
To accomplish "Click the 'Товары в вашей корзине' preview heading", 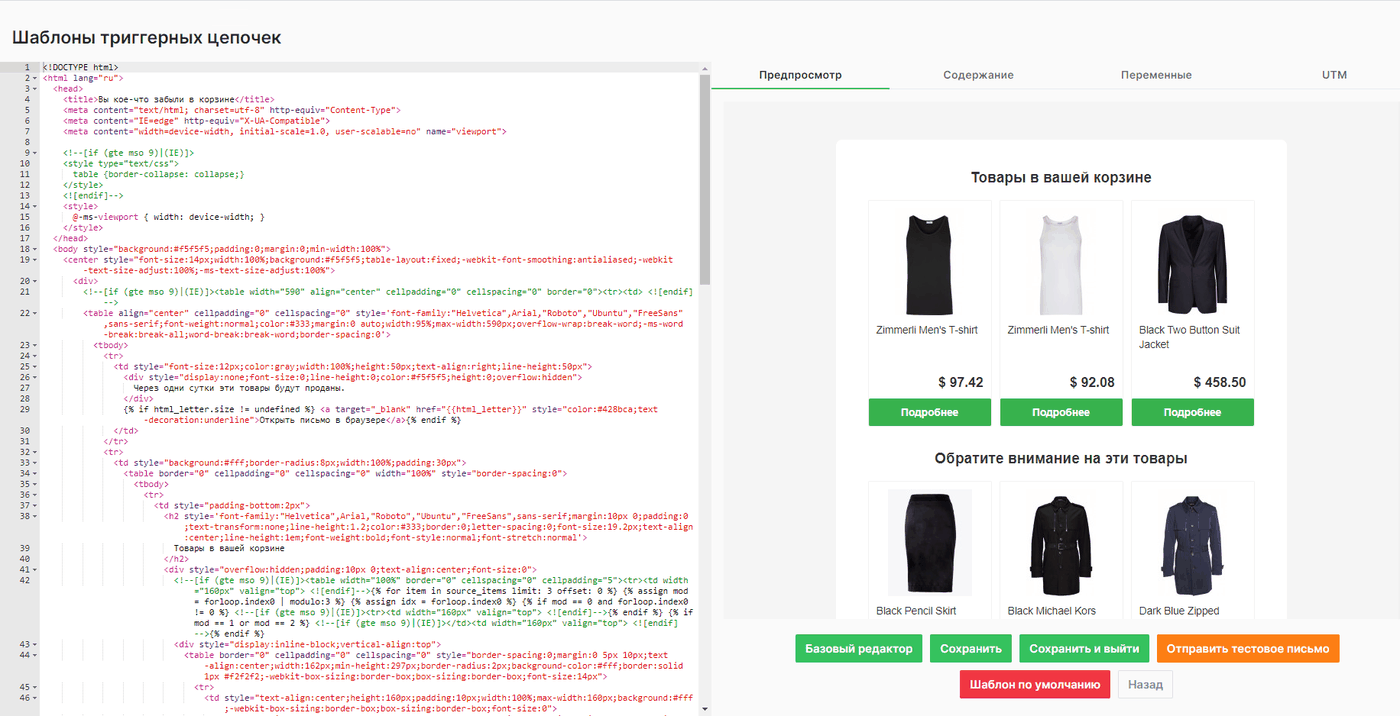I will click(x=1061, y=178).
